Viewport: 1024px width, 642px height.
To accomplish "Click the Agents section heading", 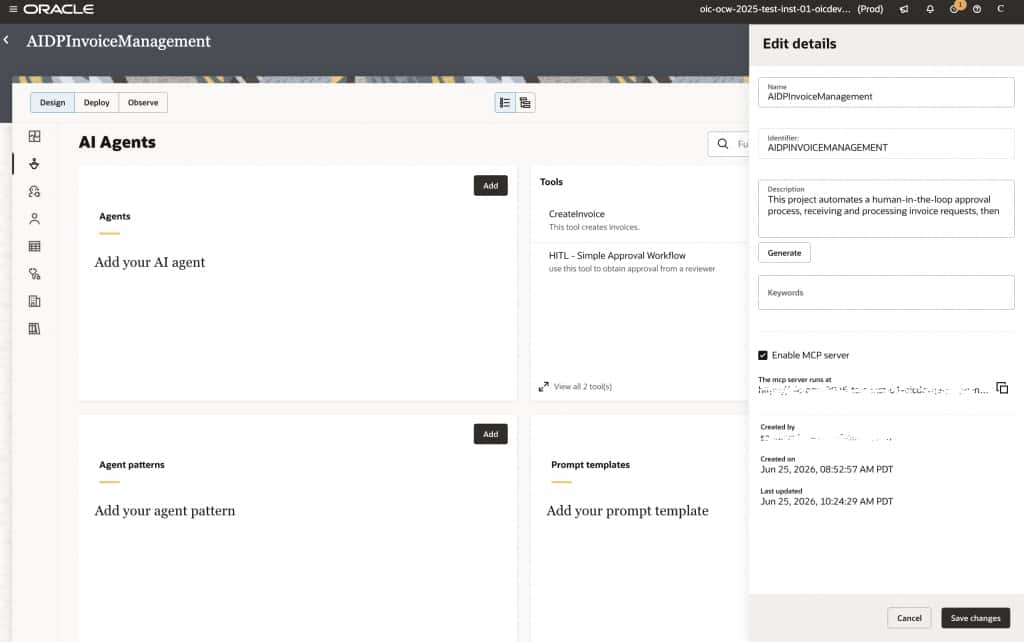I will pyautogui.click(x=115, y=216).
